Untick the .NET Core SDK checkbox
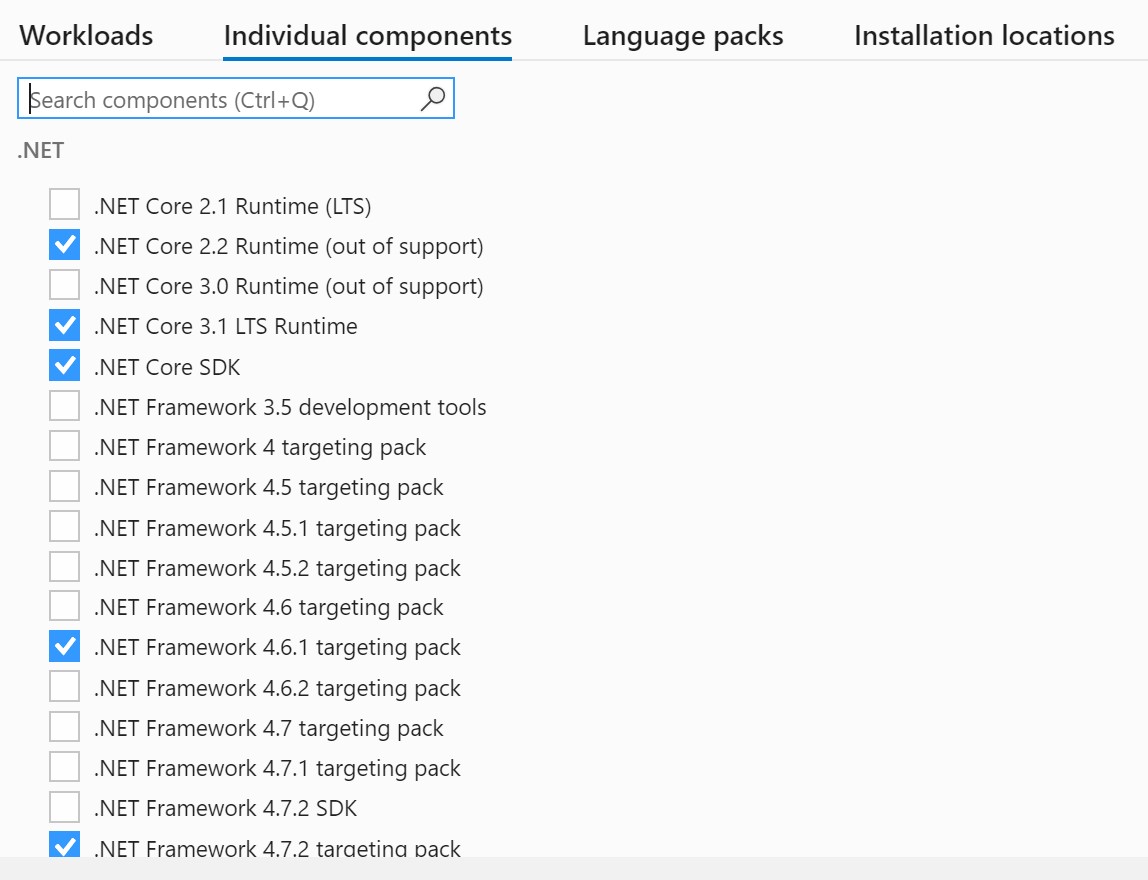The width and height of the screenshot is (1148, 880). click(x=65, y=367)
